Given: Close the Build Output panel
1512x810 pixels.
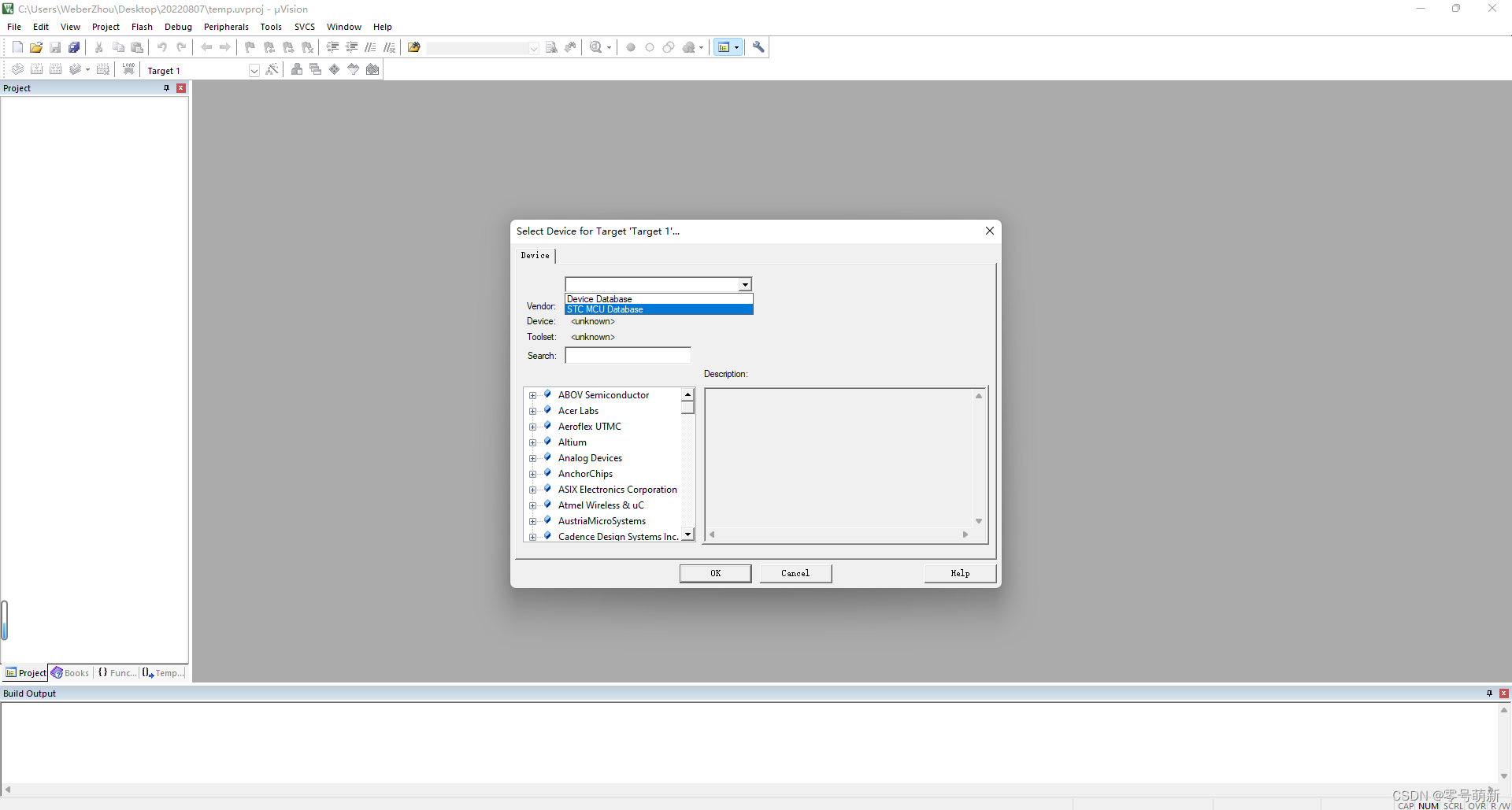Looking at the screenshot, I should [x=1504, y=693].
